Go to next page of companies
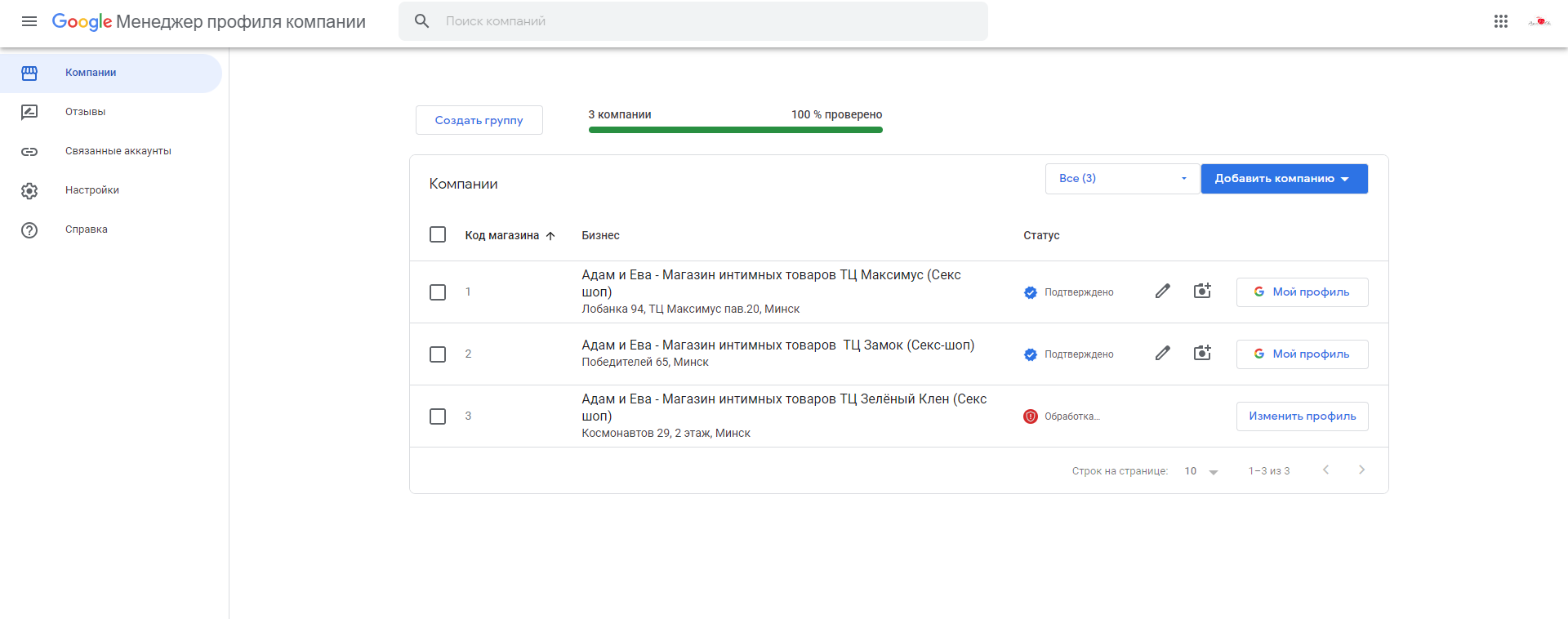 pyautogui.click(x=1361, y=470)
